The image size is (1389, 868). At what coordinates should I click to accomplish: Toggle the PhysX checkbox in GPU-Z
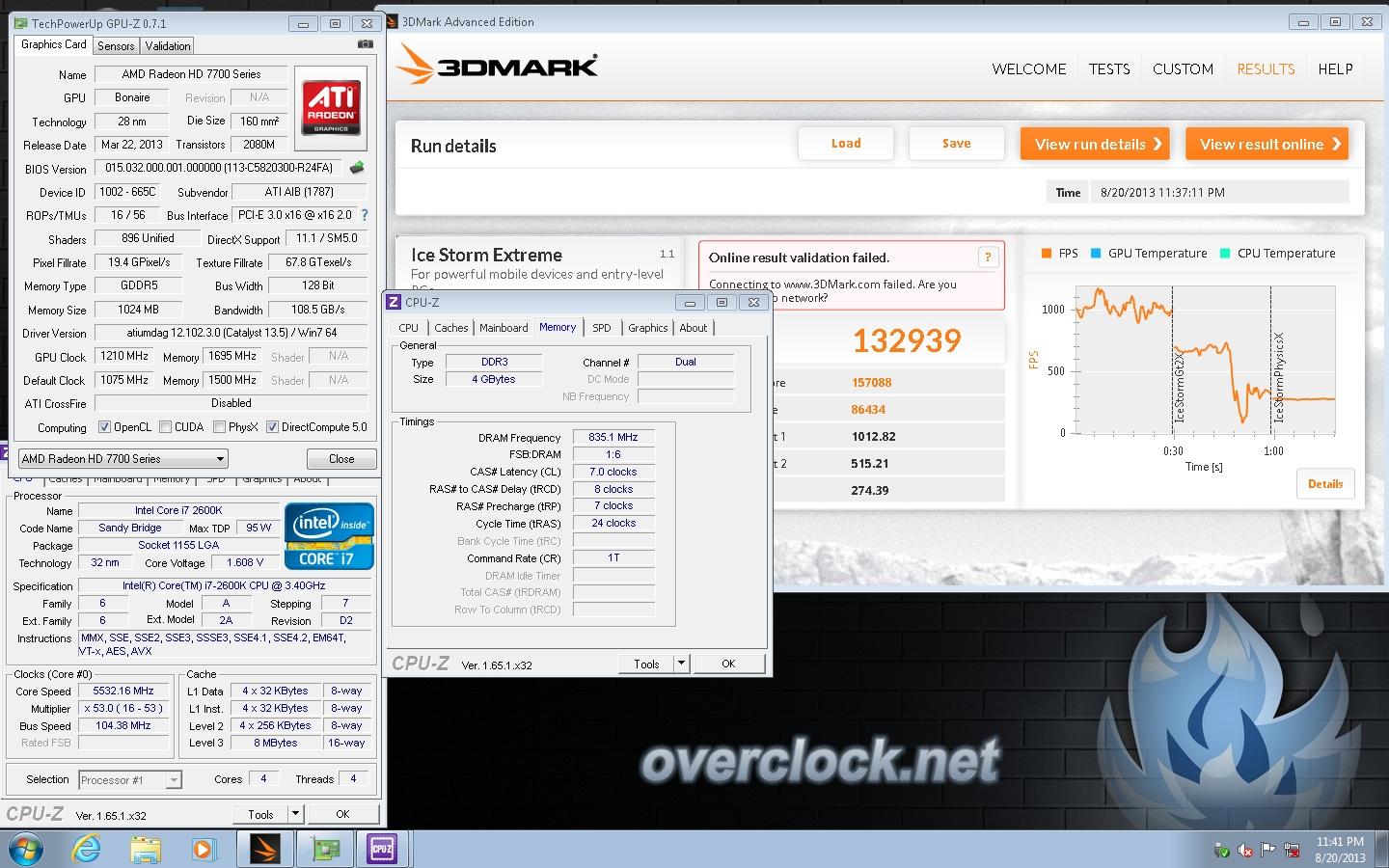(220, 426)
